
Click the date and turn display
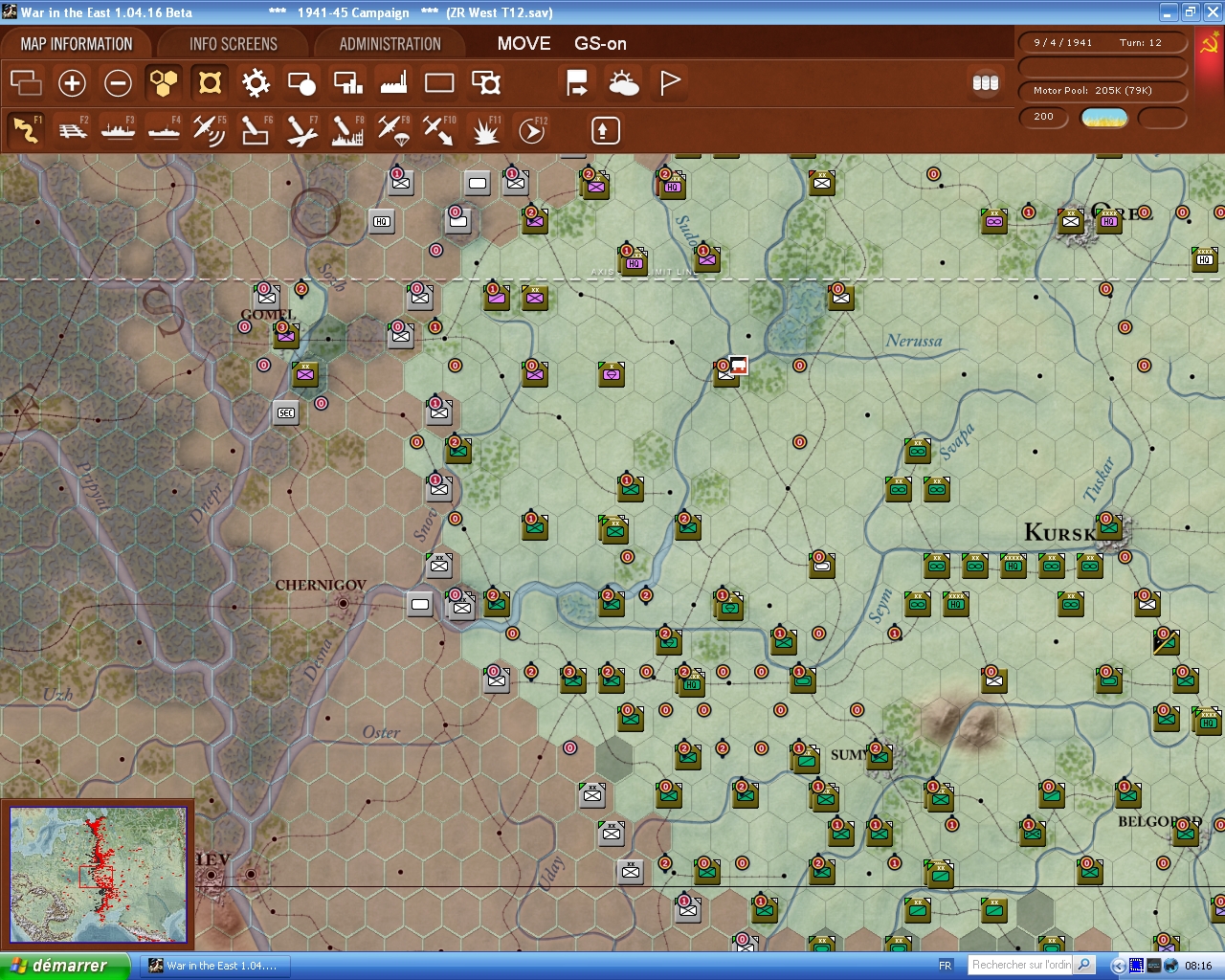pyautogui.click(x=1103, y=42)
